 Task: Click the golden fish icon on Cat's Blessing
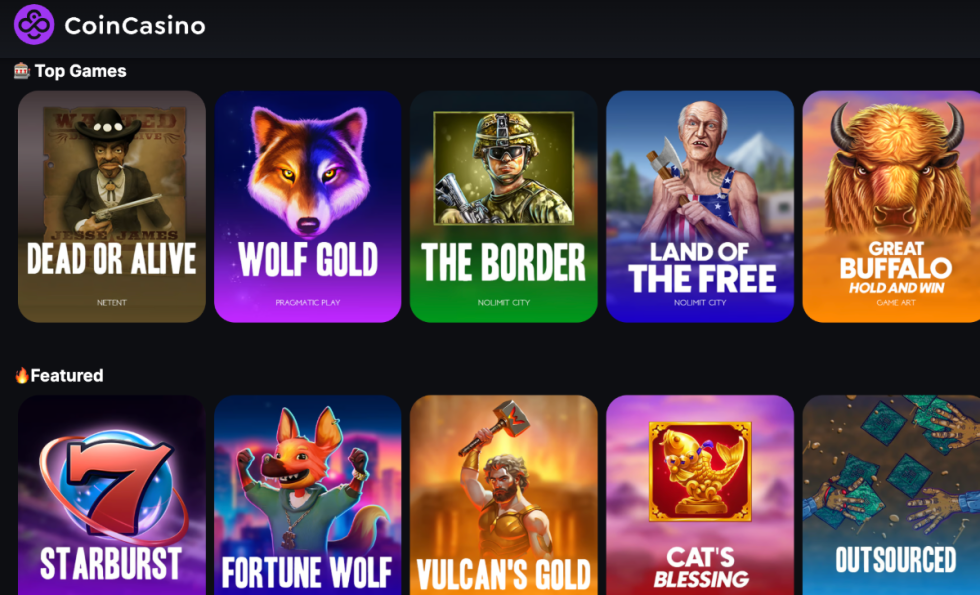pyautogui.click(x=700, y=471)
